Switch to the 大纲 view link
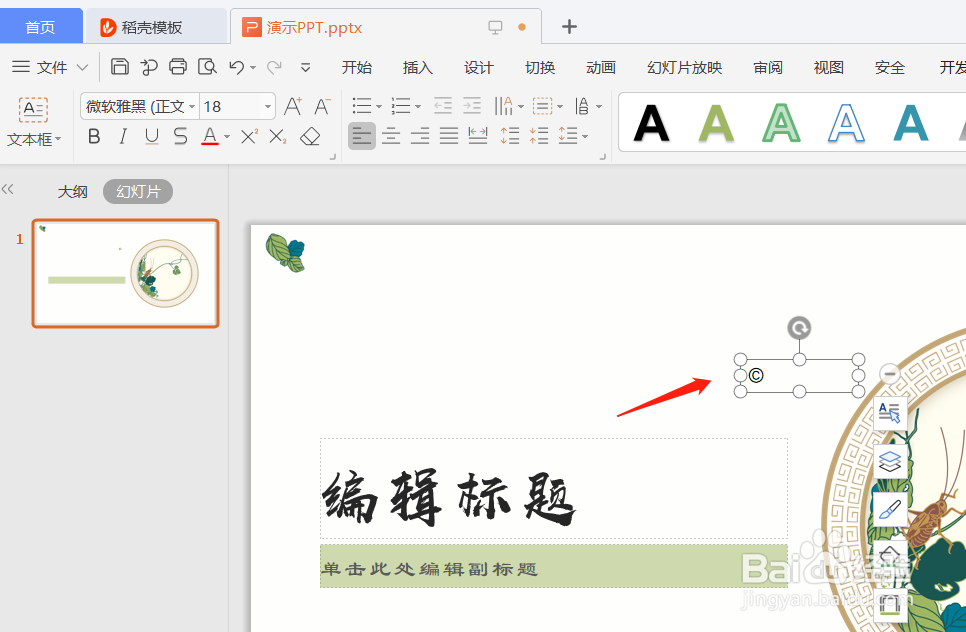This screenshot has height=632, width=966. click(72, 191)
